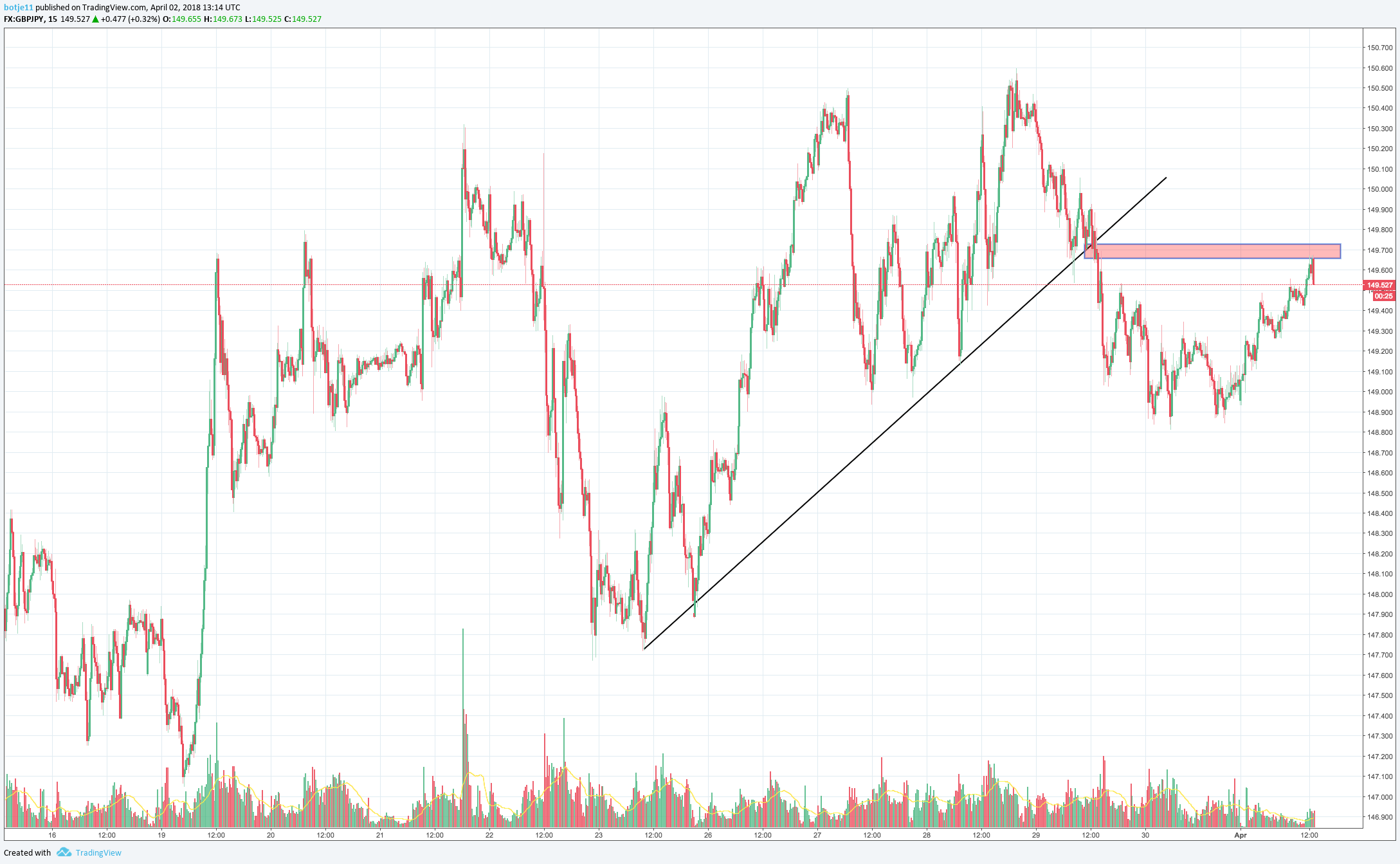Click the +0.477 (+0.32%) change text
The image size is (1400, 864).
pyautogui.click(x=130, y=19)
